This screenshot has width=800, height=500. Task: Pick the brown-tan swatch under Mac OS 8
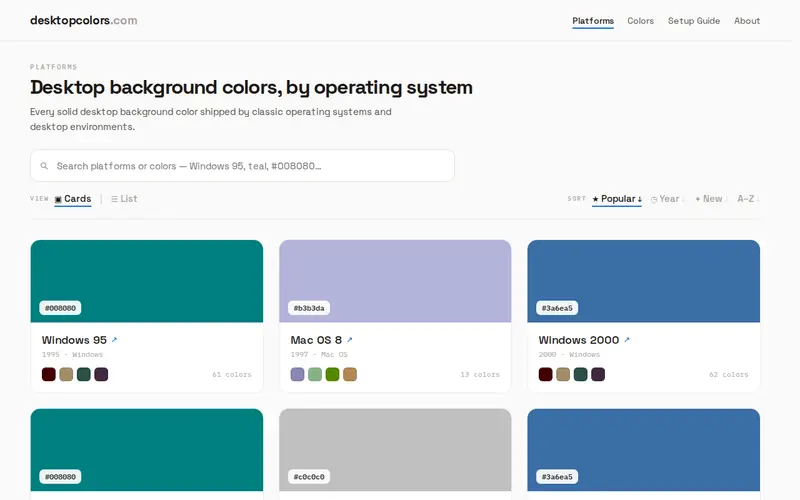point(350,374)
